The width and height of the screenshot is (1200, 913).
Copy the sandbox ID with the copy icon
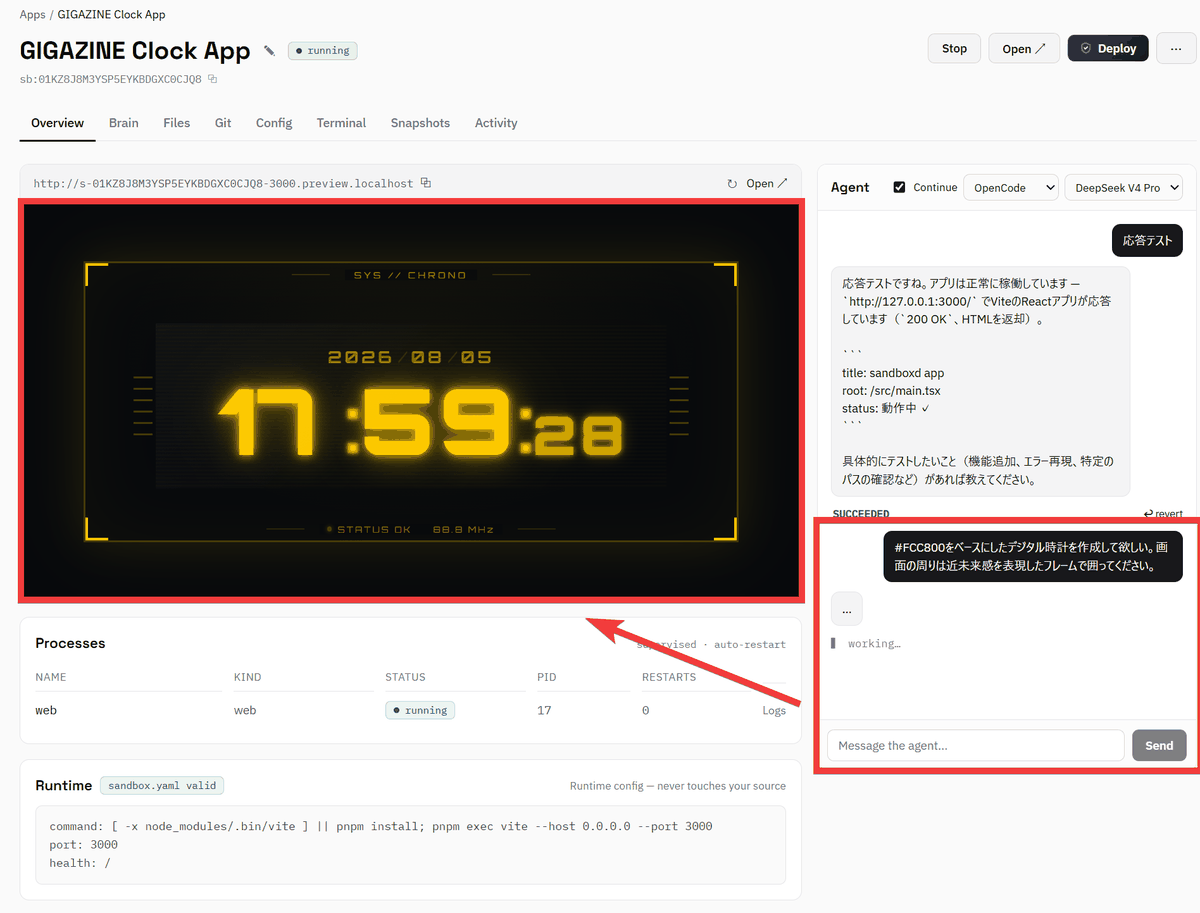212,79
